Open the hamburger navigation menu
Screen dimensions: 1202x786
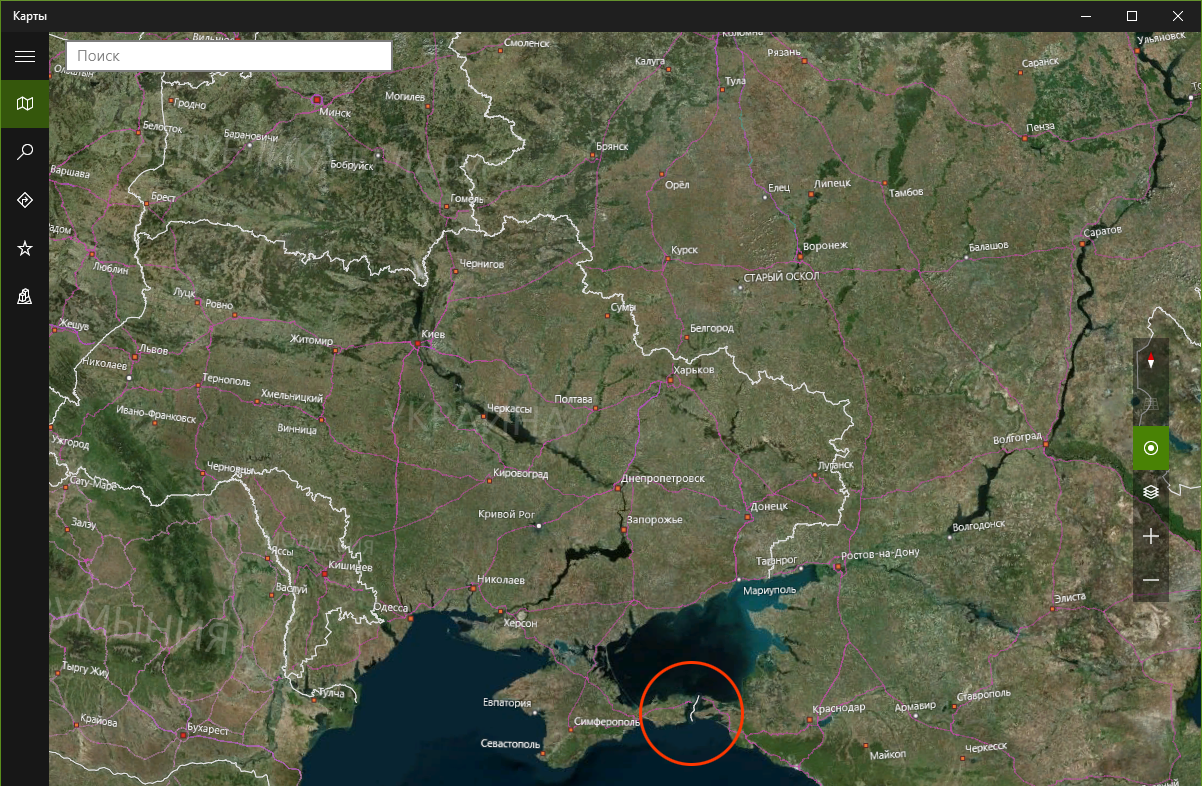(x=24, y=56)
